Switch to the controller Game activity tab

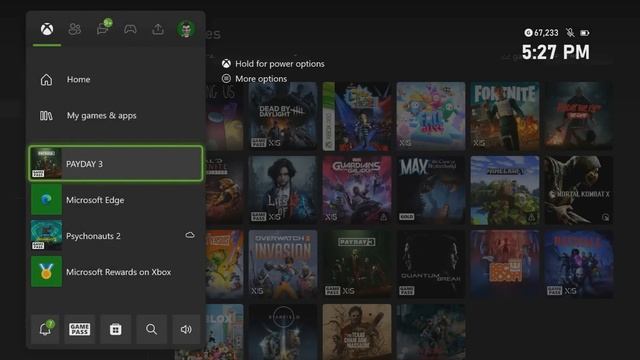pos(130,29)
